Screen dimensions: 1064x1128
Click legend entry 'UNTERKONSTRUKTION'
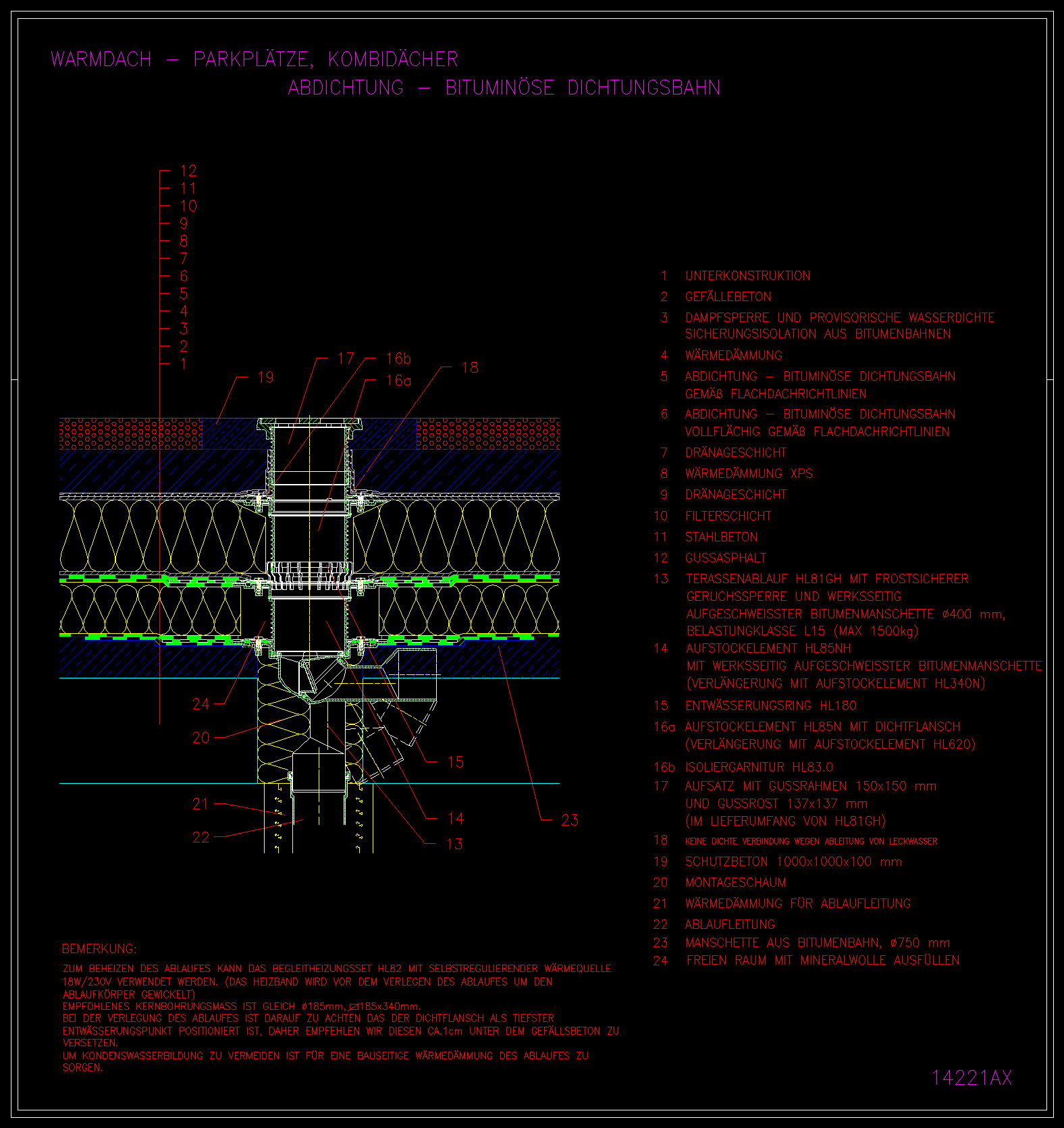coord(748,275)
